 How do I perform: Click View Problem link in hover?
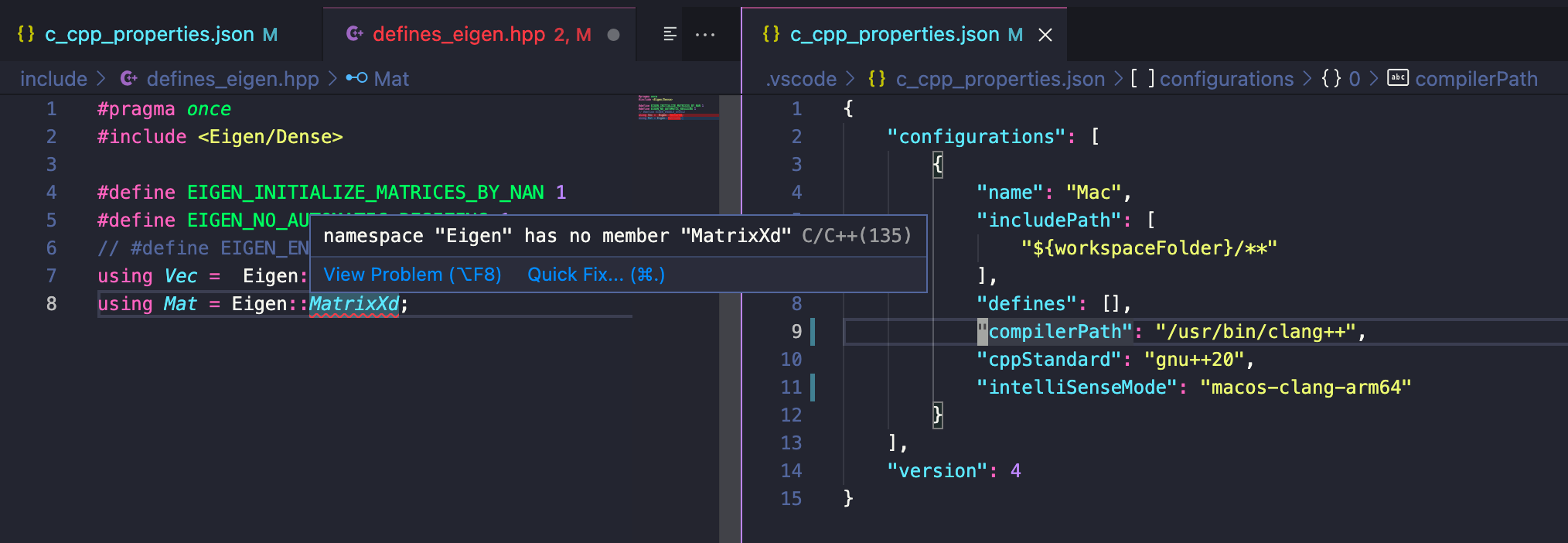[x=412, y=275]
